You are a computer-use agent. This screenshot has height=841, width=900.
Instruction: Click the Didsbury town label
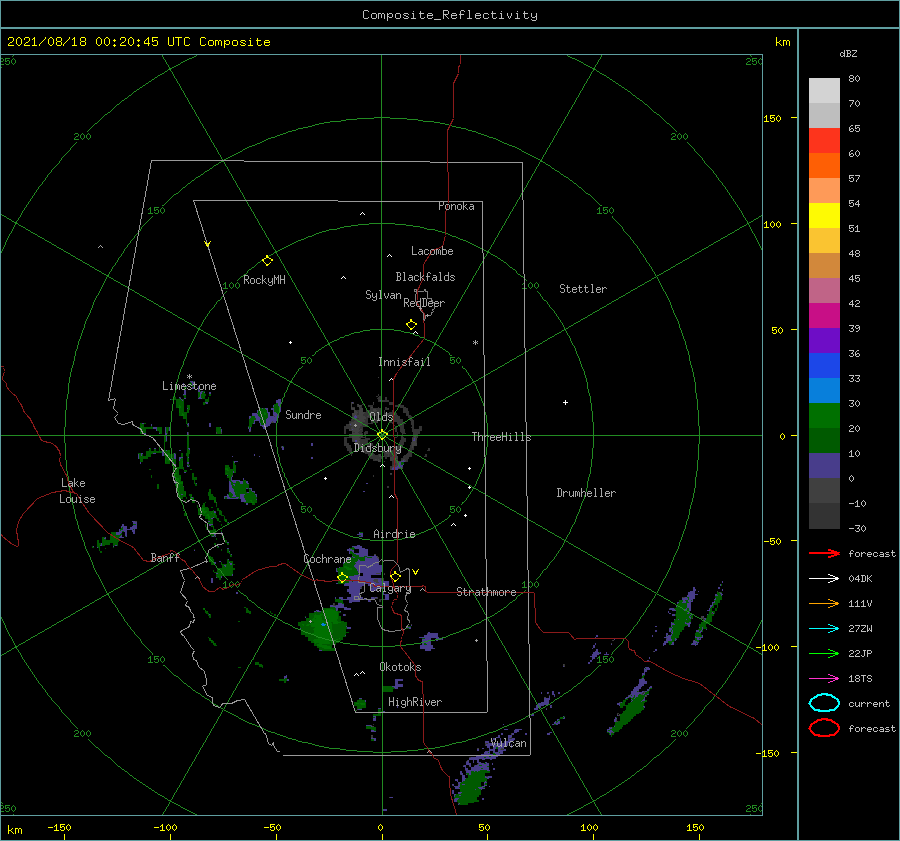point(377,448)
